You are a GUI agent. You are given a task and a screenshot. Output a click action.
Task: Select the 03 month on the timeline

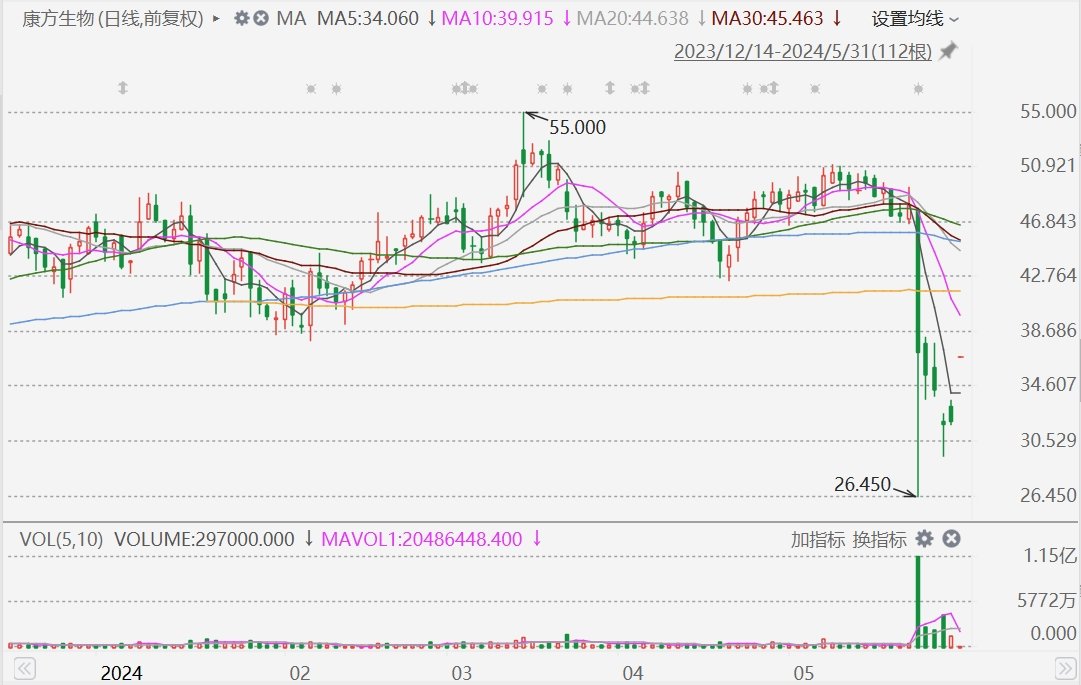(461, 672)
